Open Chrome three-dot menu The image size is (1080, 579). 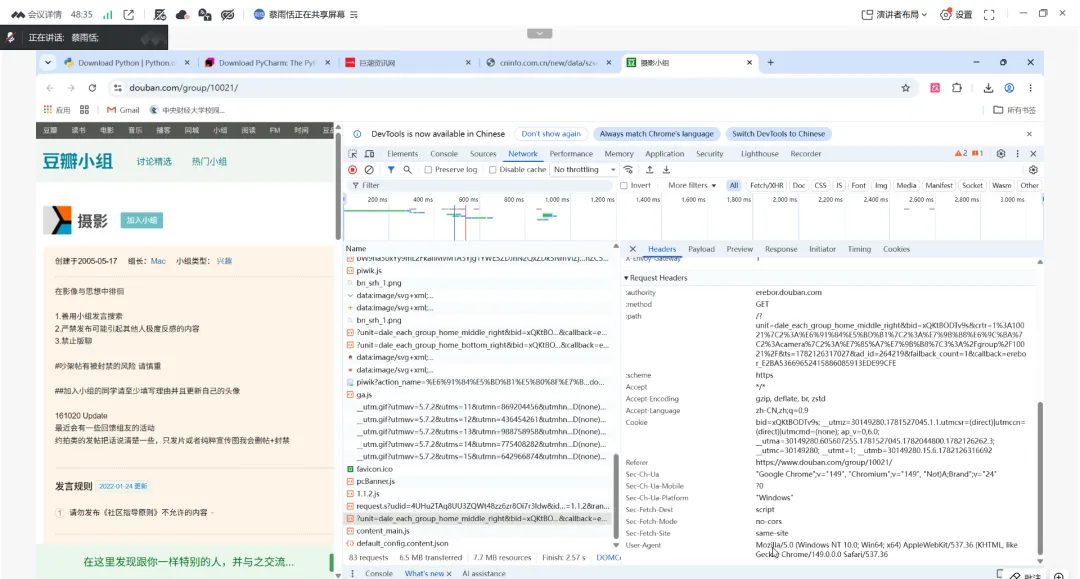(x=1030, y=87)
